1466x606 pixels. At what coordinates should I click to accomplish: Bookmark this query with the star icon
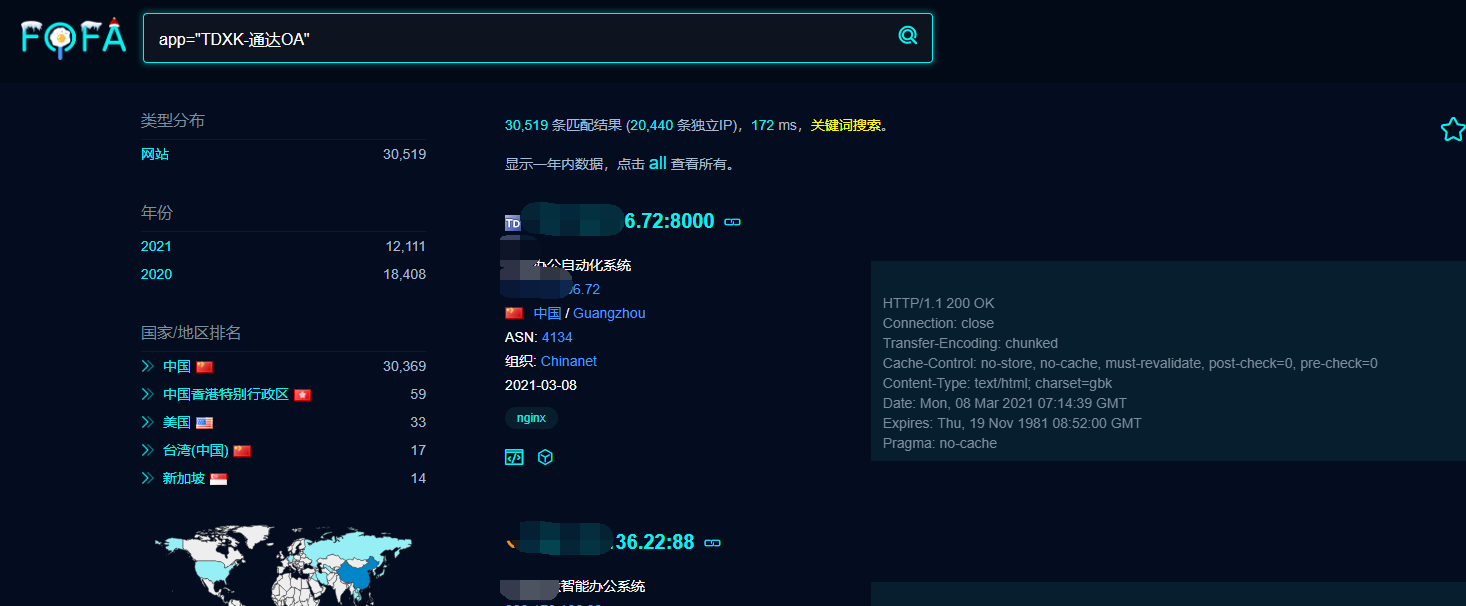point(1452,129)
